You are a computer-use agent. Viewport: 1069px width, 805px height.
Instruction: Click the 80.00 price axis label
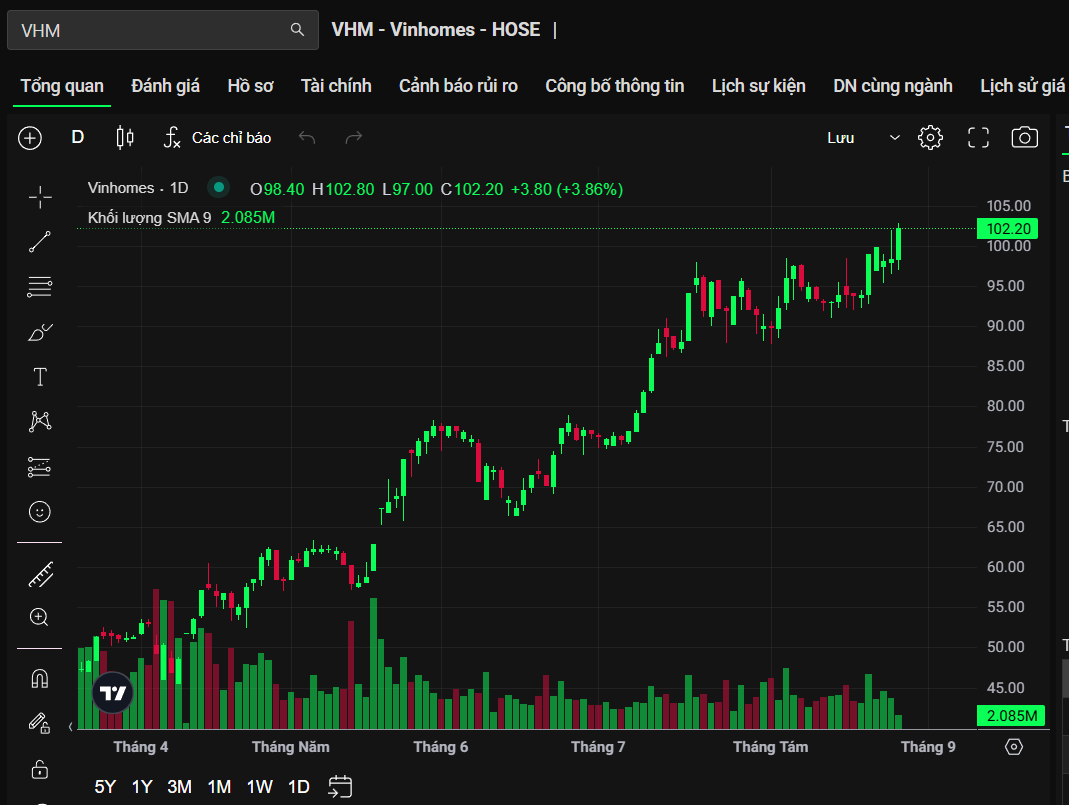1006,406
